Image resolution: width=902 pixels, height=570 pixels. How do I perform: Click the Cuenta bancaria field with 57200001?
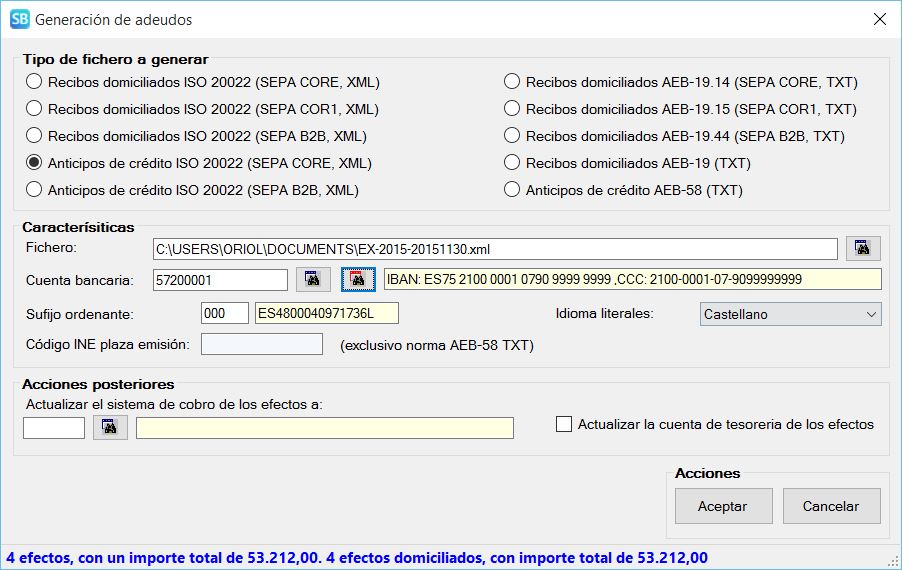tap(220, 280)
